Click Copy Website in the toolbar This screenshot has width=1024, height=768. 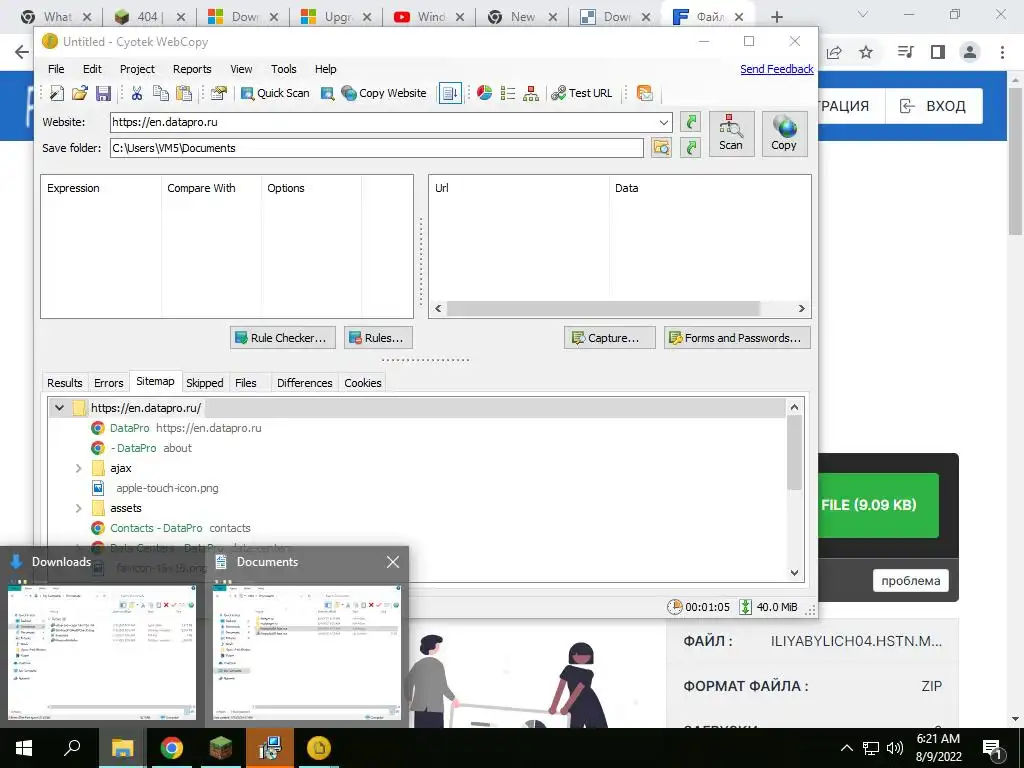(x=384, y=93)
